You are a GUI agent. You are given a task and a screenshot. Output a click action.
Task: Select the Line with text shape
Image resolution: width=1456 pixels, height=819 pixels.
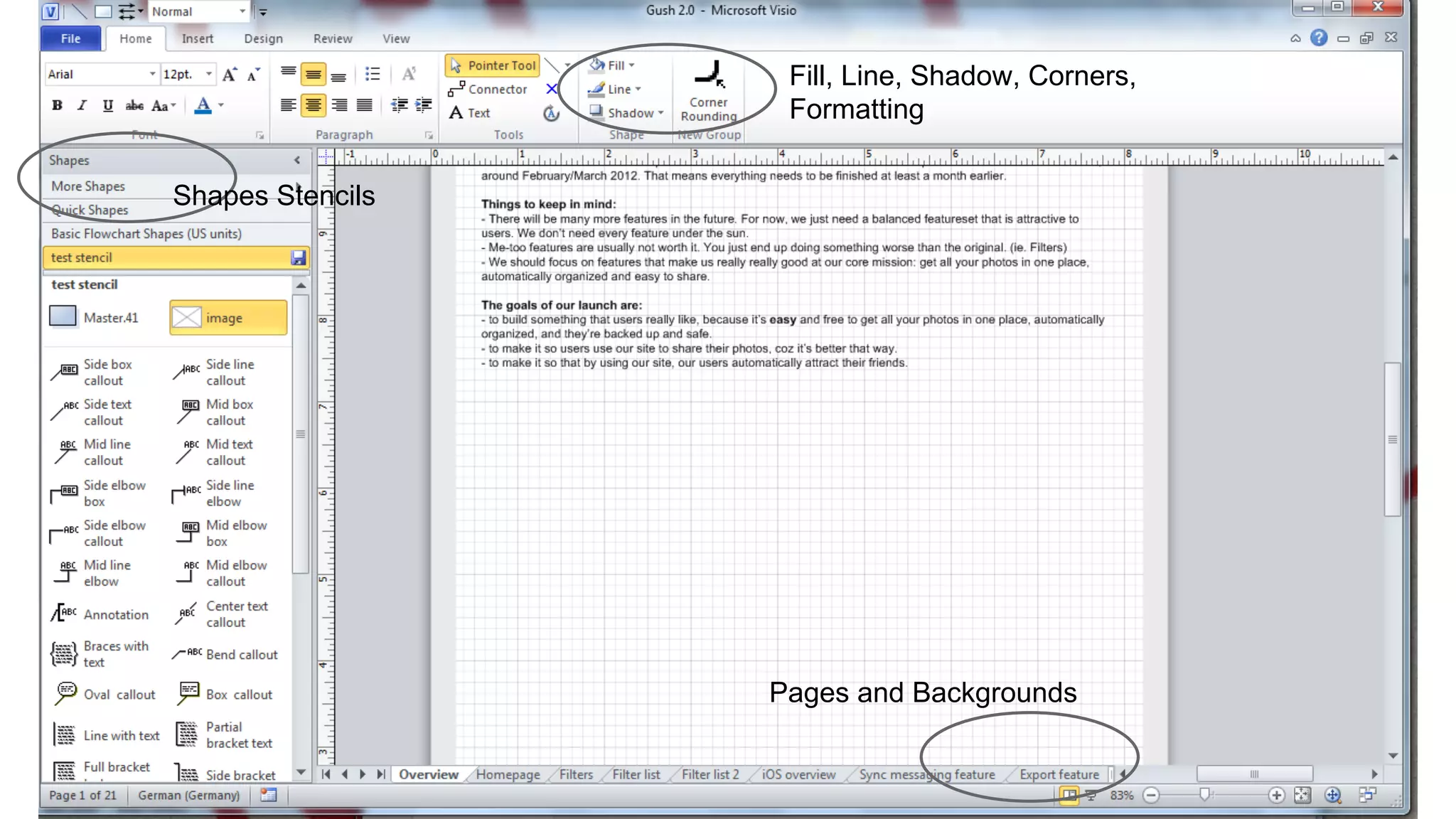[x=105, y=735]
